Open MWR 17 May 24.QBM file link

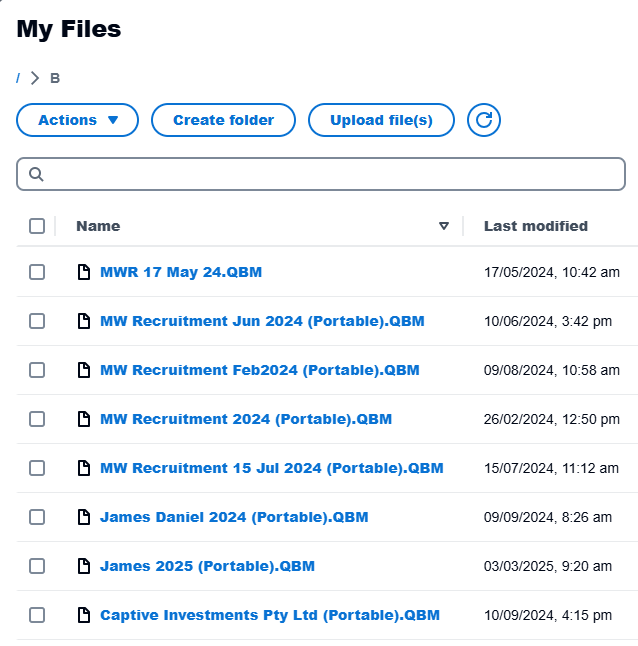(x=181, y=272)
